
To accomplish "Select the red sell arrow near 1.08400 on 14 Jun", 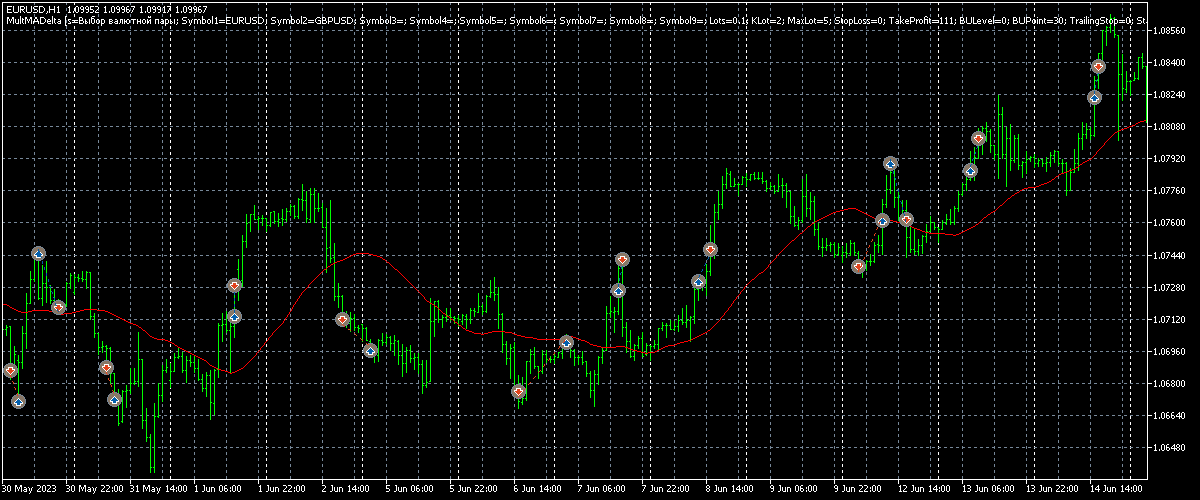I will coord(1098,67).
